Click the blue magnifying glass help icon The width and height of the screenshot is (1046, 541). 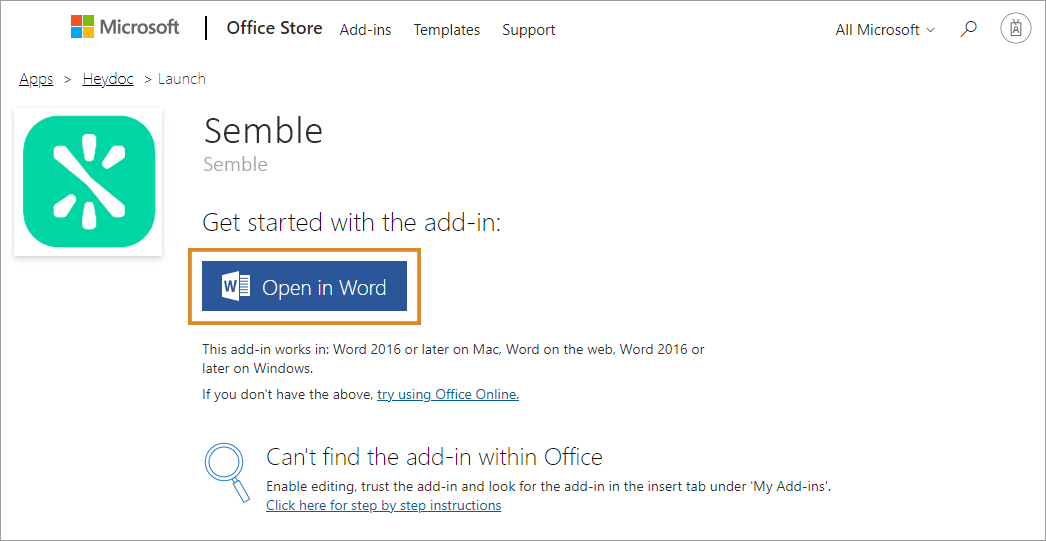tap(227, 472)
